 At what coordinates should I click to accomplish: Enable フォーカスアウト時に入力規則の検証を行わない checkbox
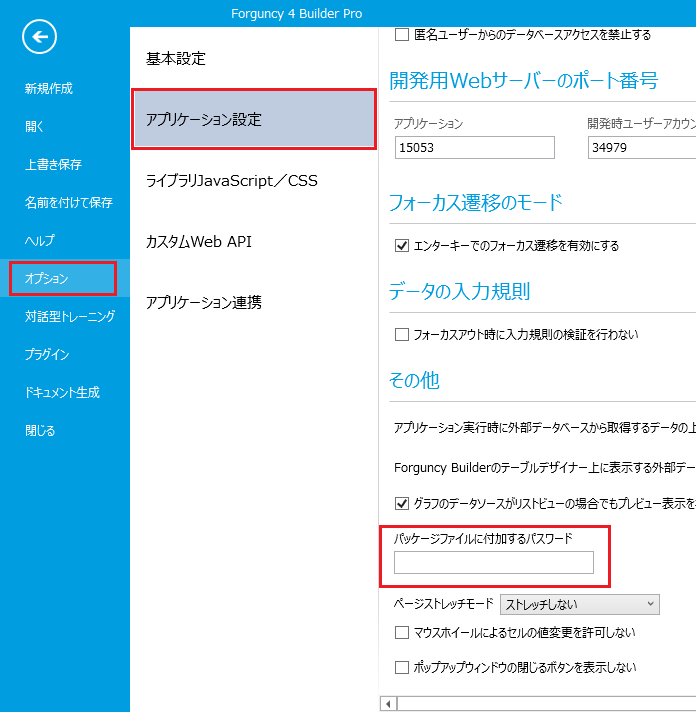pos(402,335)
